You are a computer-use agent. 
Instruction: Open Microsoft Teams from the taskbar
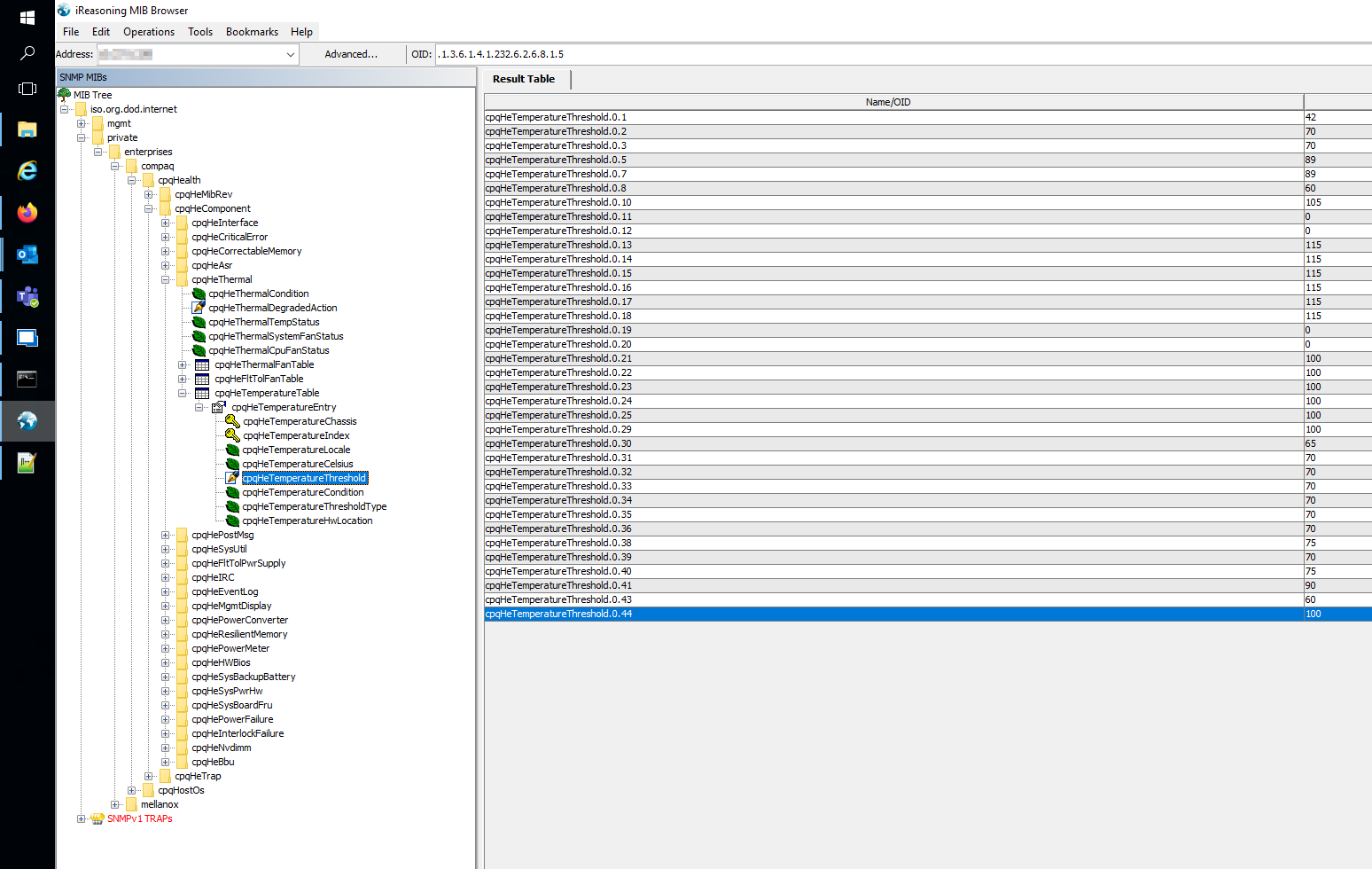[27, 296]
